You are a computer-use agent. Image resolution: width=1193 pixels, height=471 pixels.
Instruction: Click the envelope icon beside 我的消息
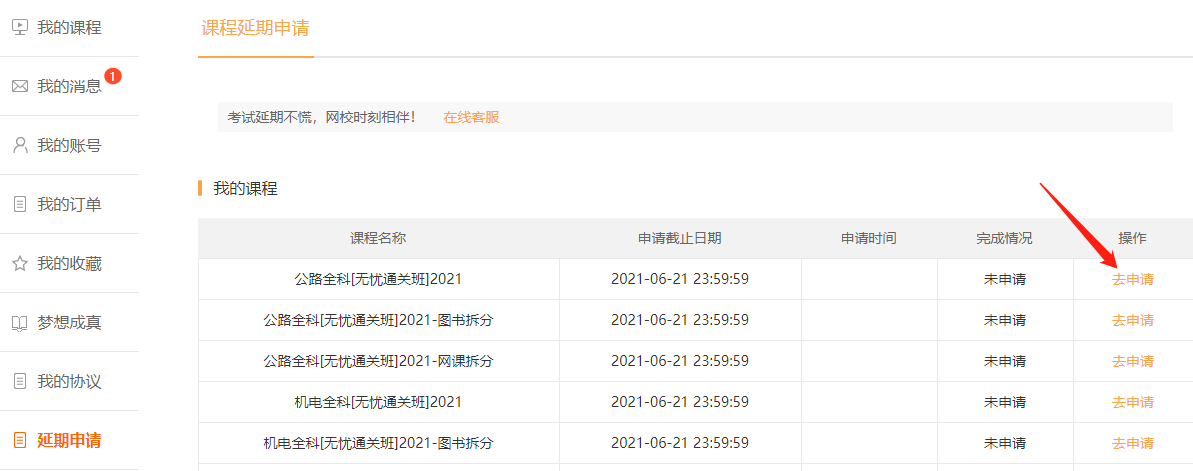(x=20, y=86)
